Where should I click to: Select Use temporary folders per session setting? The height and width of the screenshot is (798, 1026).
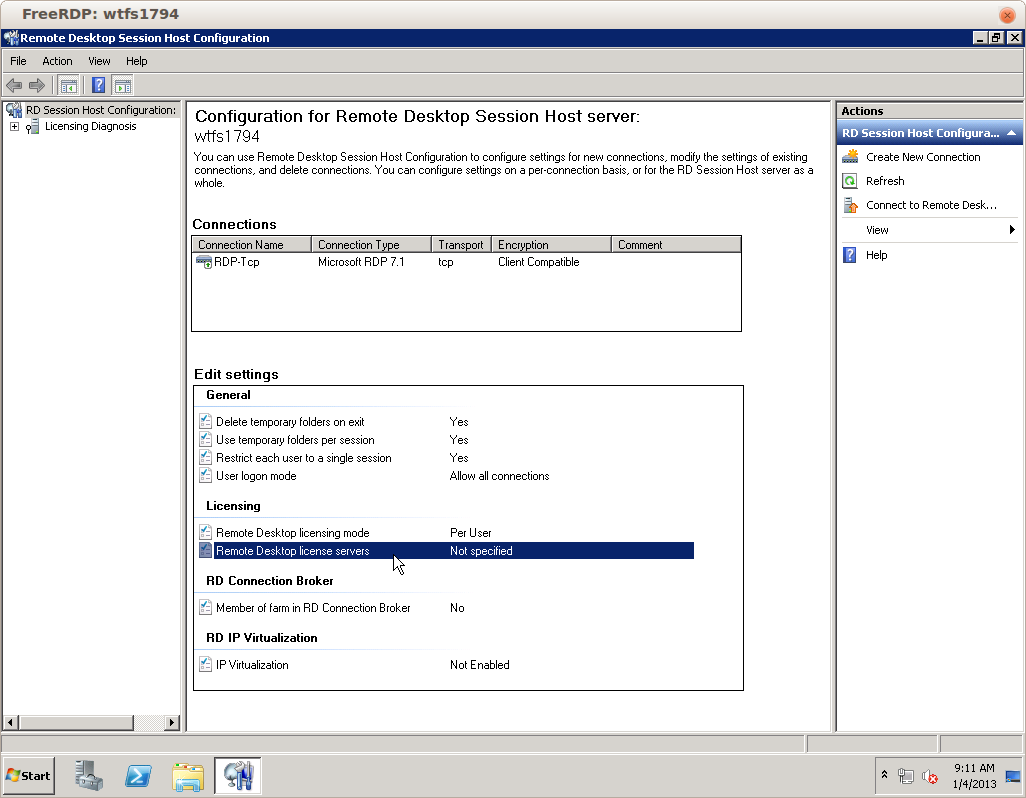(295, 440)
